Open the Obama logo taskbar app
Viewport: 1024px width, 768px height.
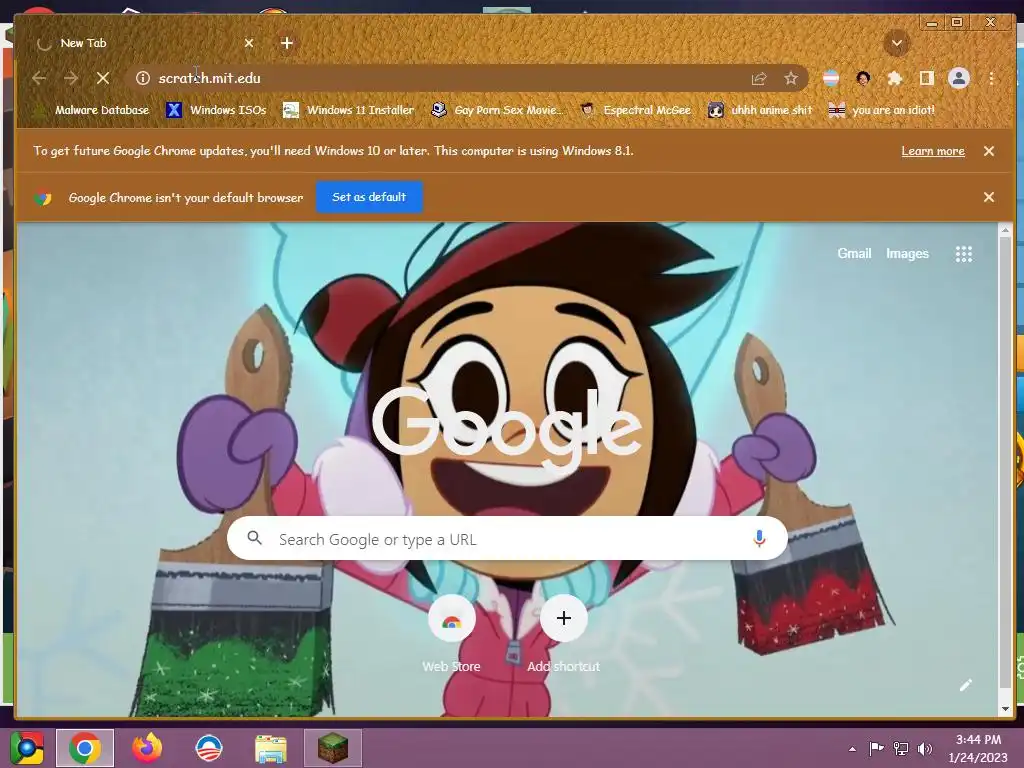[x=209, y=748]
